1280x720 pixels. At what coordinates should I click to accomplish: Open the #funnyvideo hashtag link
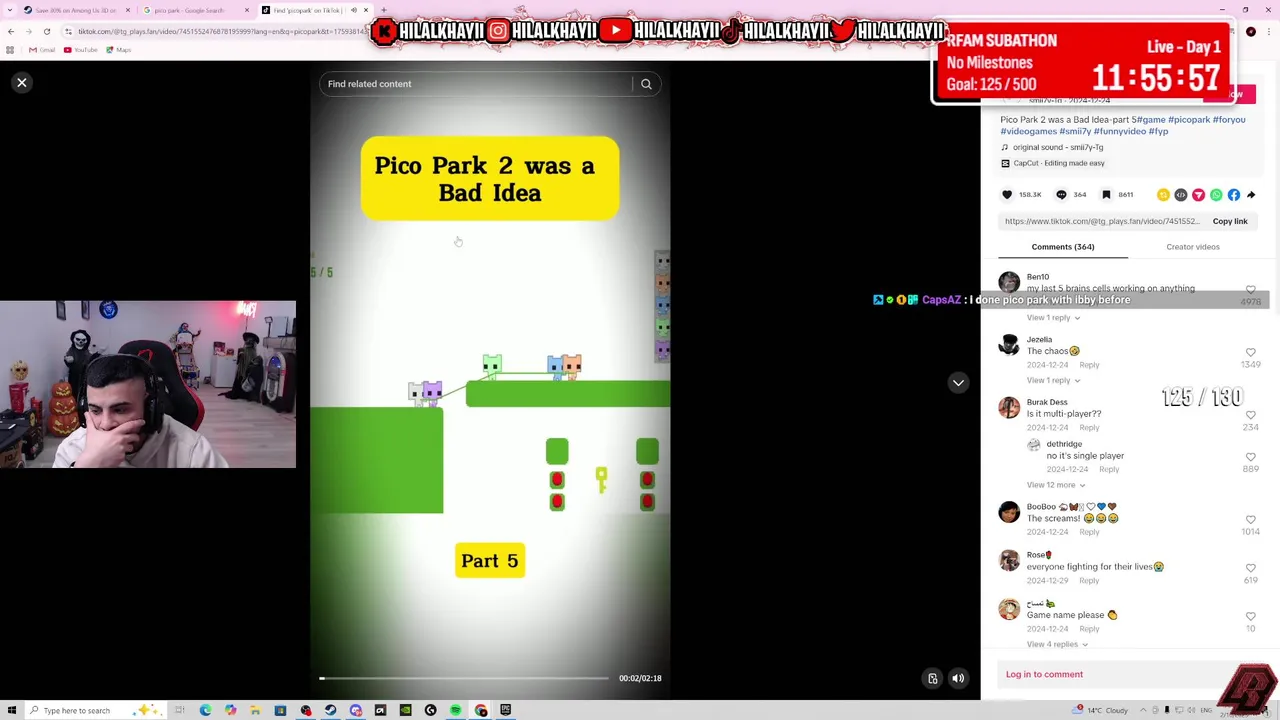pos(1120,131)
